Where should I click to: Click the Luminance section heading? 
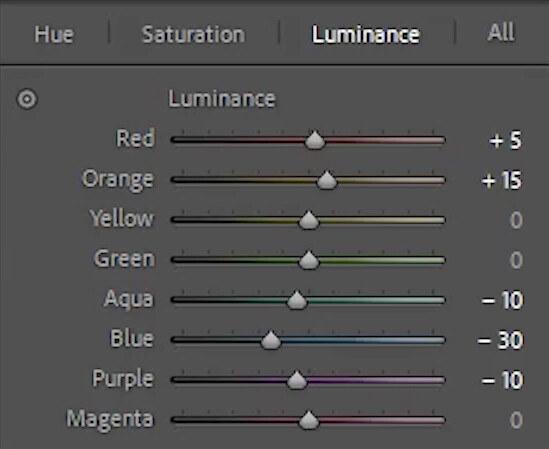pyautogui.click(x=222, y=99)
